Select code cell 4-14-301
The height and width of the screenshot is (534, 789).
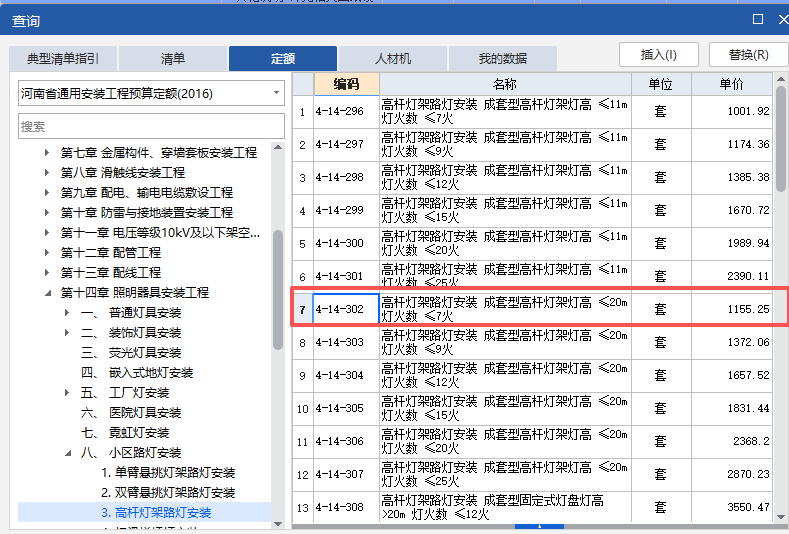[346, 276]
